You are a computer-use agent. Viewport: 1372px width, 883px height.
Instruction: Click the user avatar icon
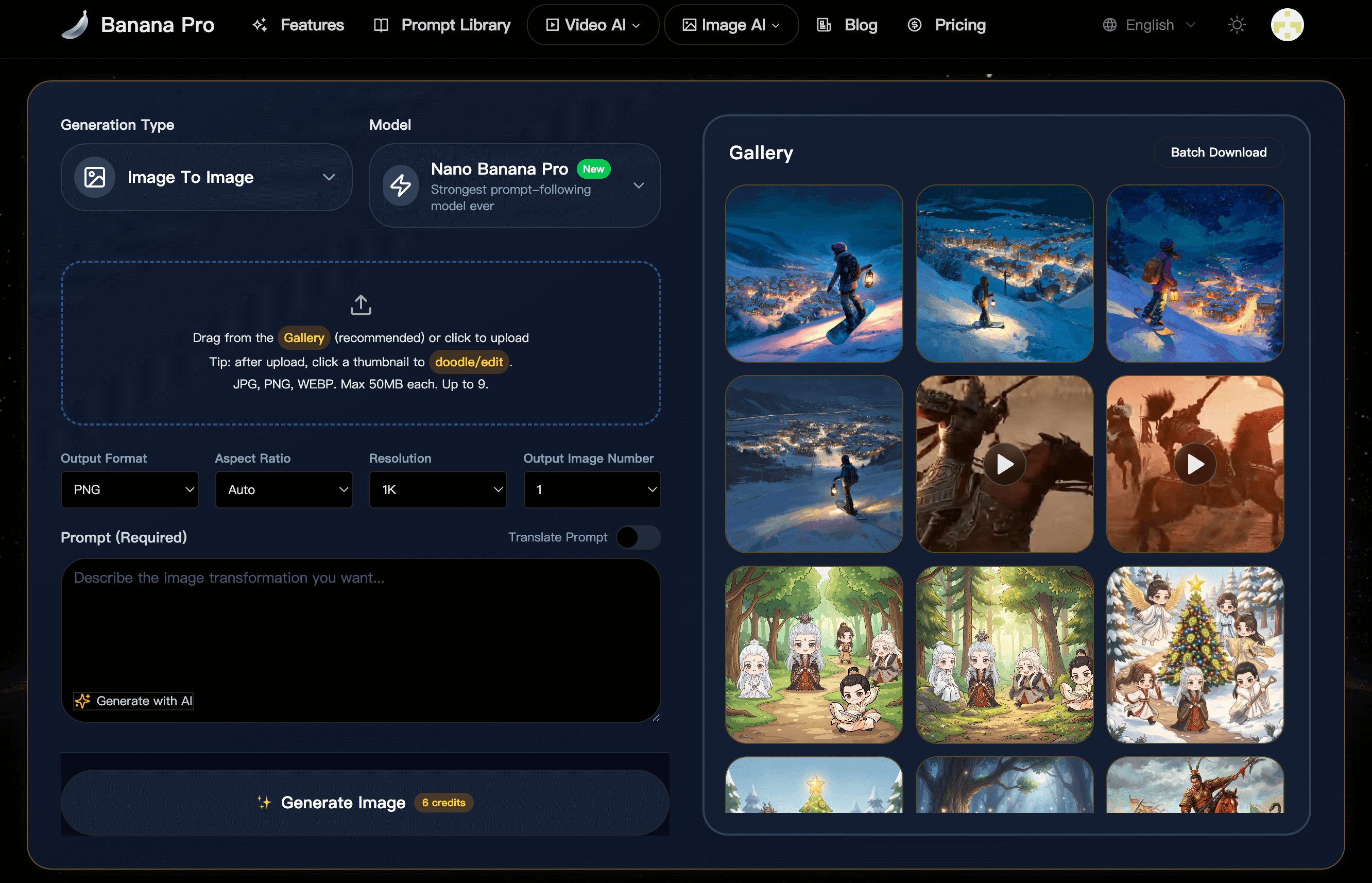1287,25
